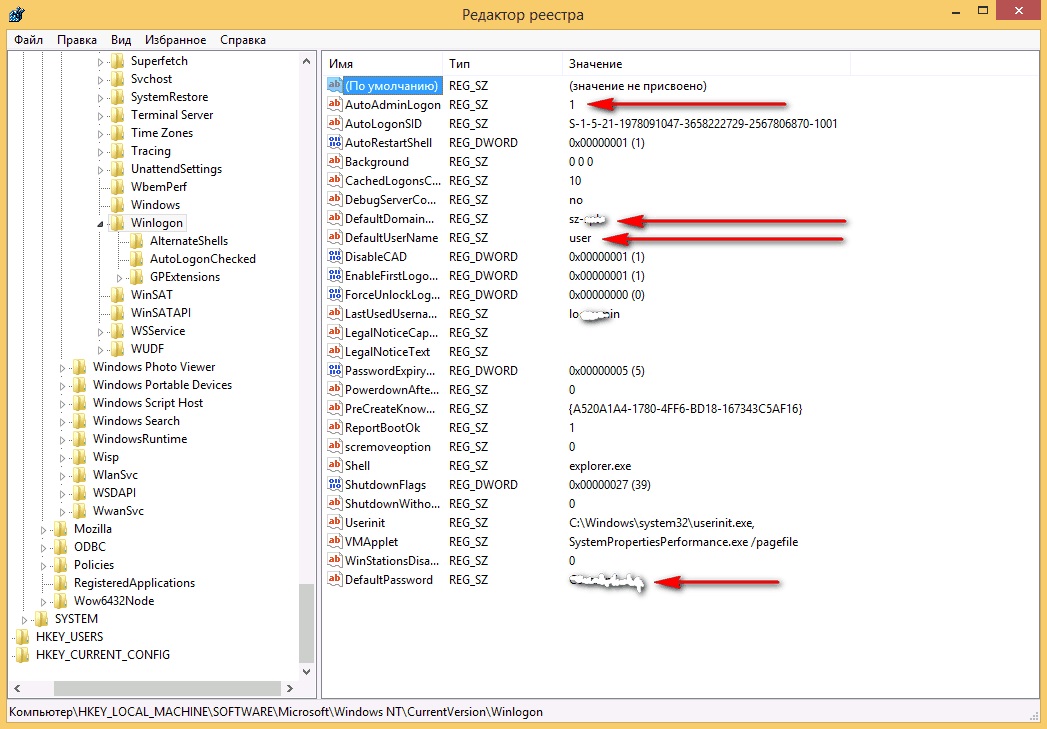This screenshot has height=729, width=1047.
Task: Select the Background string value icon
Action: pyautogui.click(x=335, y=162)
